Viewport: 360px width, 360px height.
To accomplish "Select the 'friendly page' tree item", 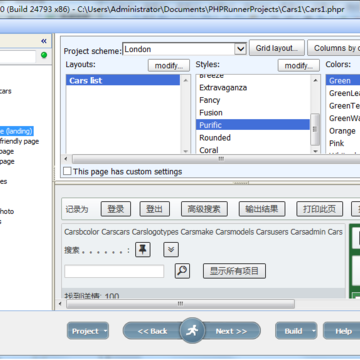I will (x=19, y=141).
